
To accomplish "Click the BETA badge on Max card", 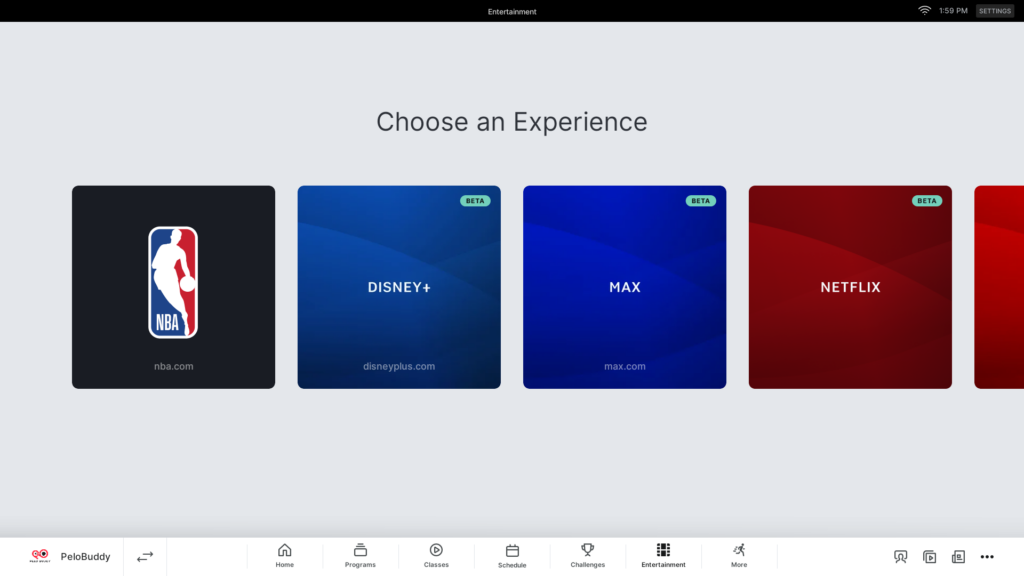I will coord(701,200).
